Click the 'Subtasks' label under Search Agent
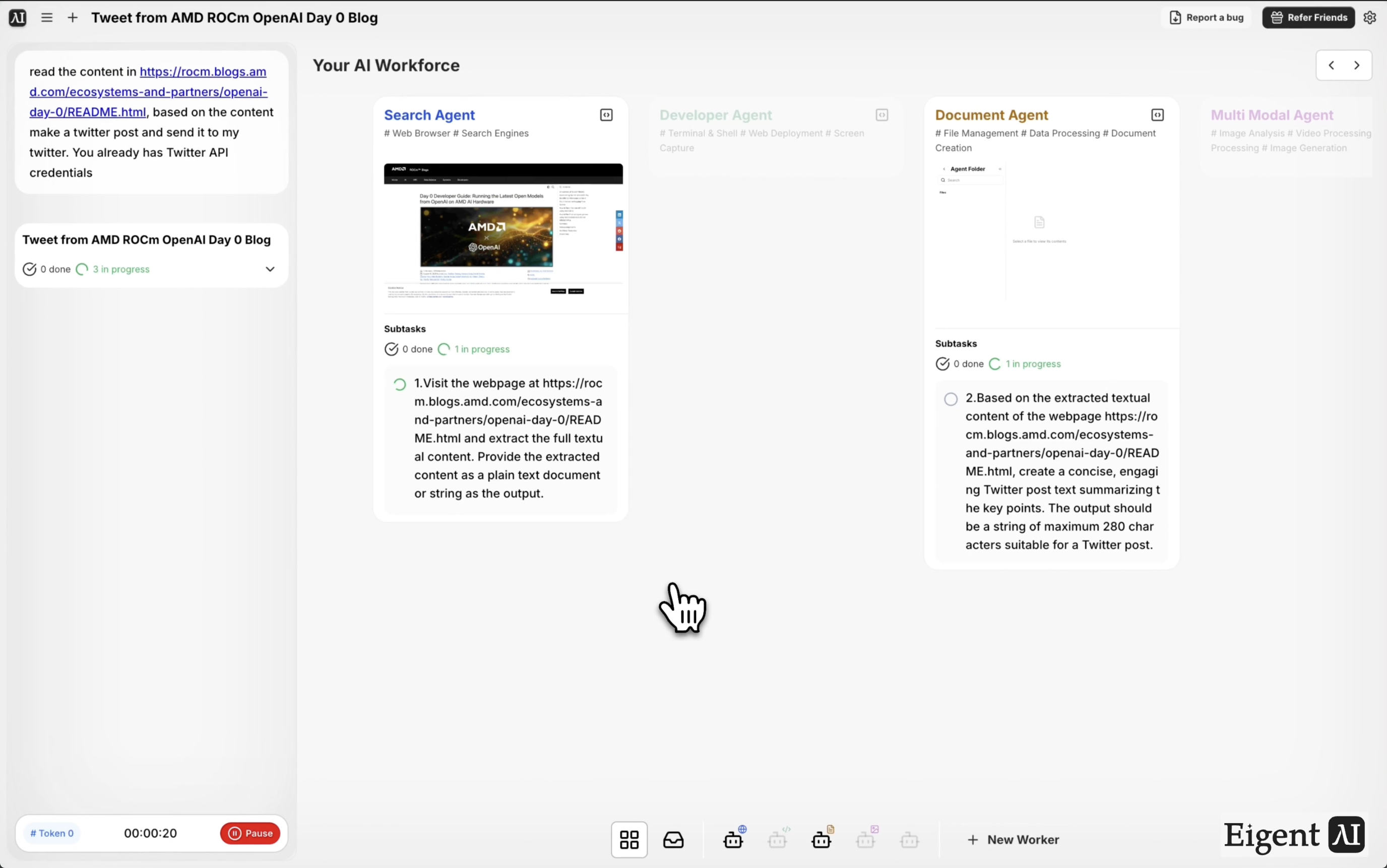The width and height of the screenshot is (1387, 868). pyautogui.click(x=405, y=329)
